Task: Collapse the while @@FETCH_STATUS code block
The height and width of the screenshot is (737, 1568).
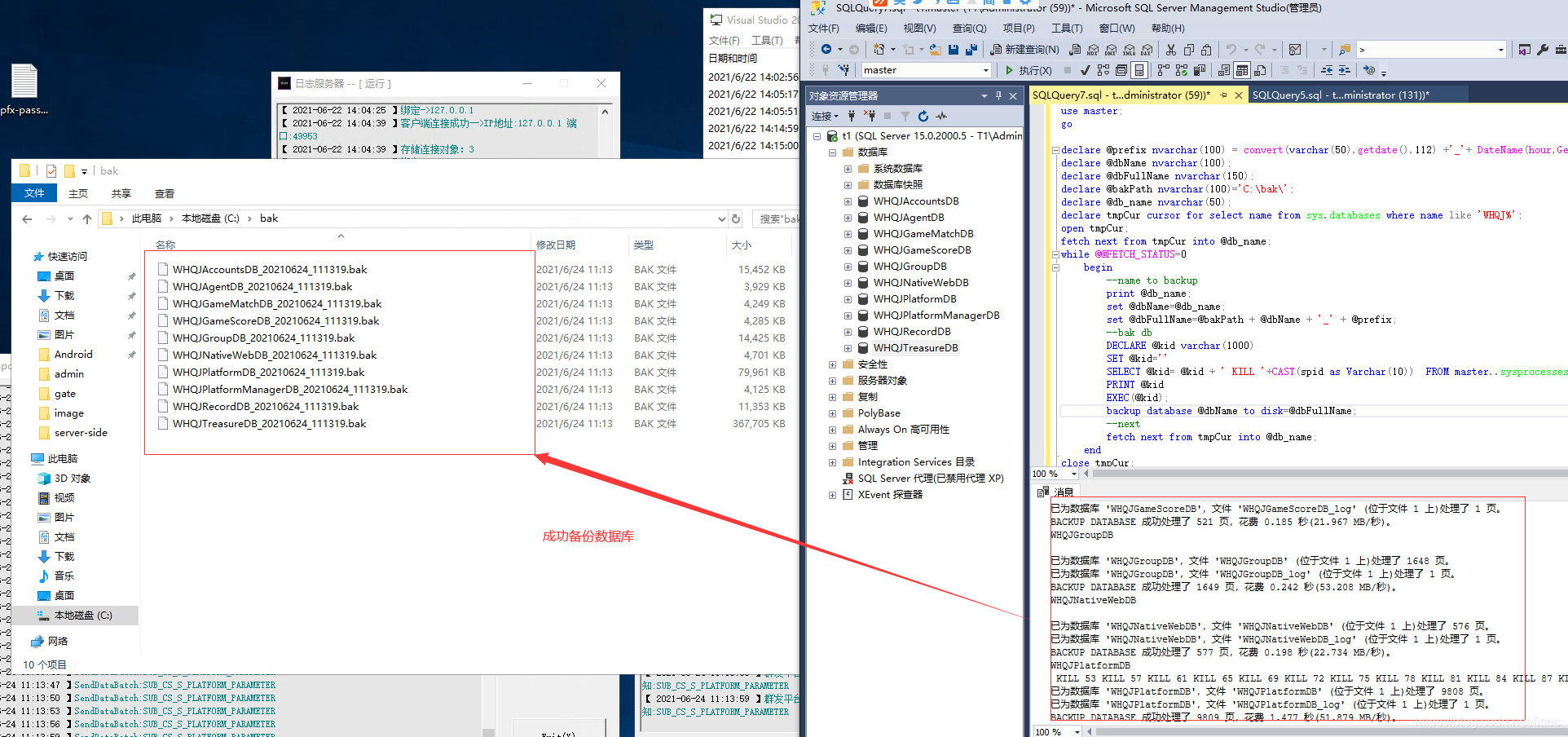Action: point(1055,254)
